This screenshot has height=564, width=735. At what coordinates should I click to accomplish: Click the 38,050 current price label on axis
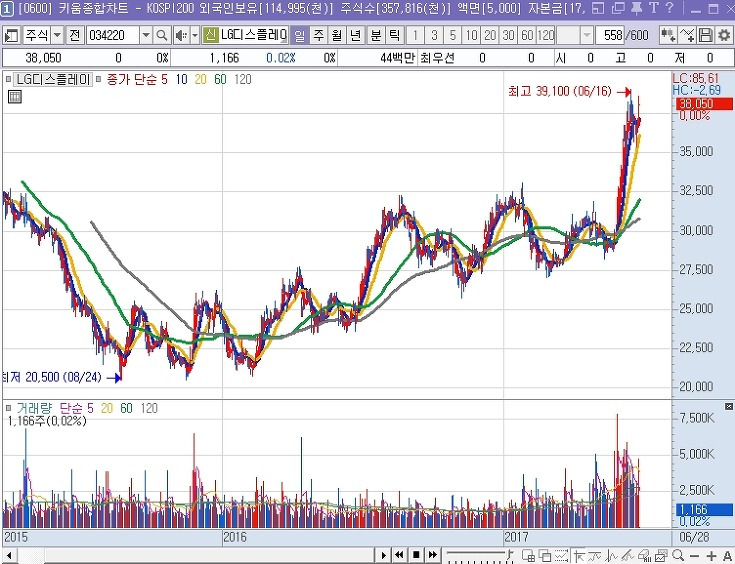(704, 104)
